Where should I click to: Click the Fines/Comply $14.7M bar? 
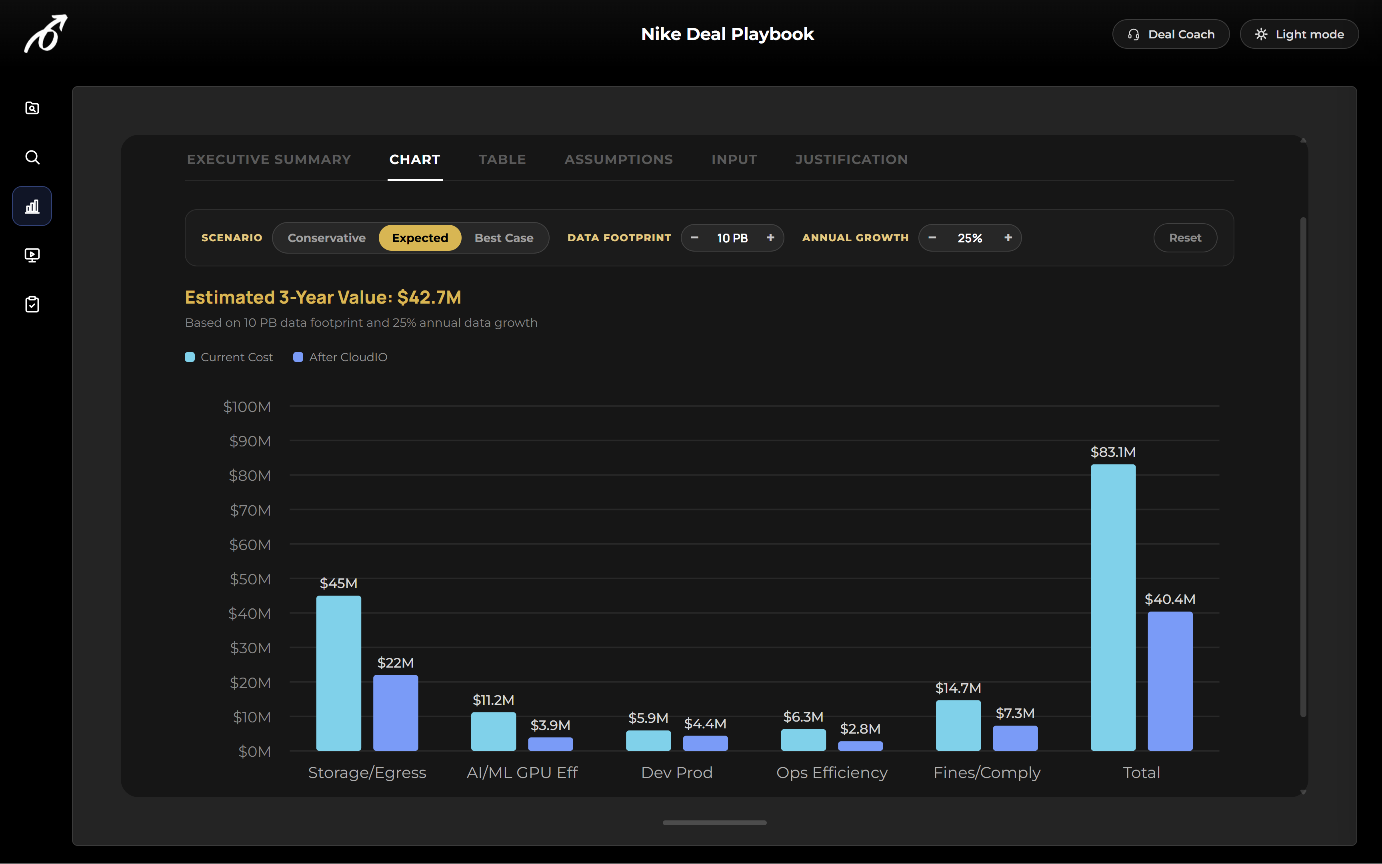pyautogui.click(x=958, y=725)
